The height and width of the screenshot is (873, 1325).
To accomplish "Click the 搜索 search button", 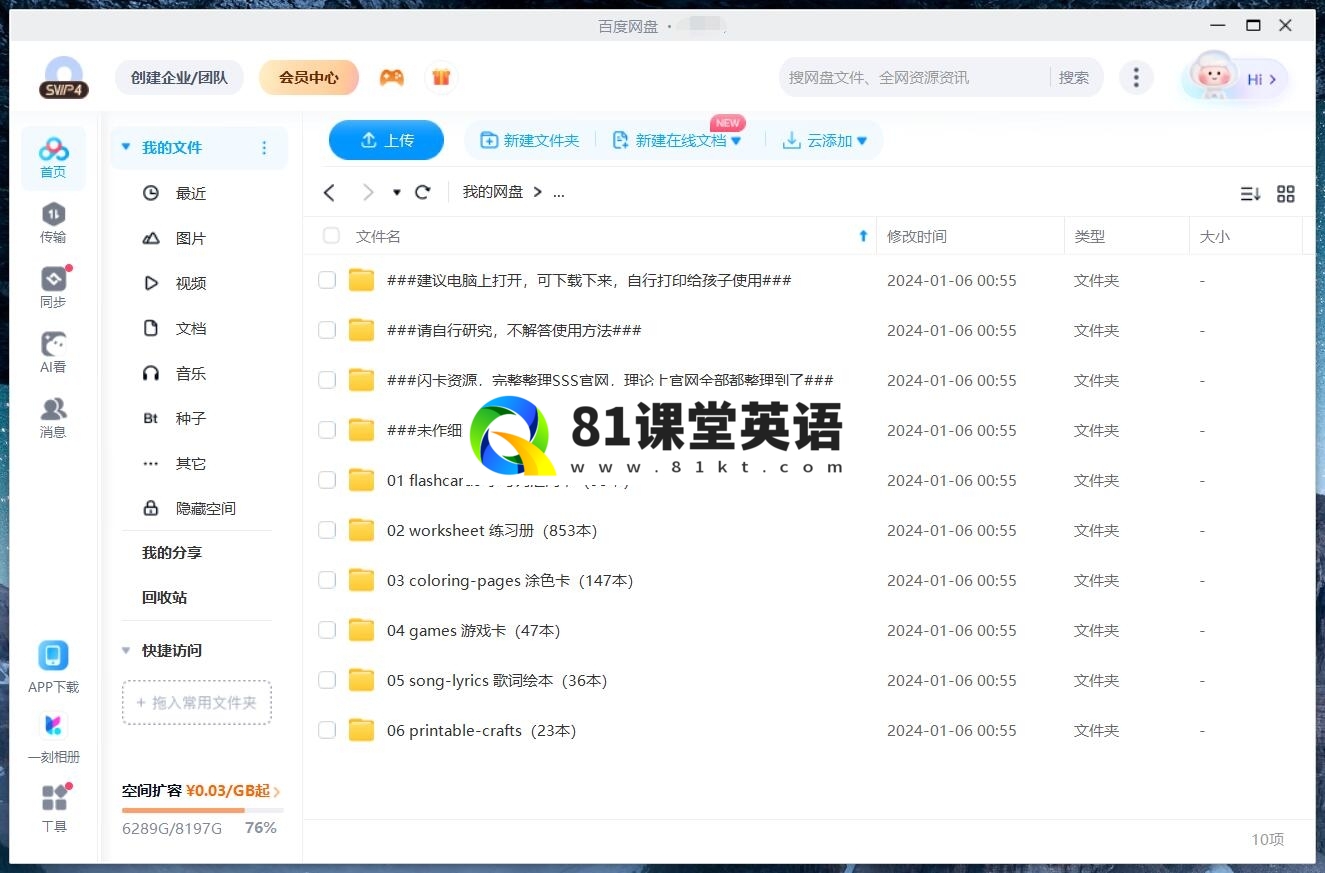I will [x=1074, y=77].
